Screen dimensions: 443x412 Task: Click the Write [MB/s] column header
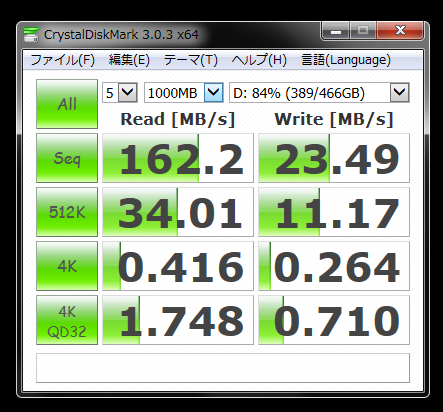[x=334, y=119]
